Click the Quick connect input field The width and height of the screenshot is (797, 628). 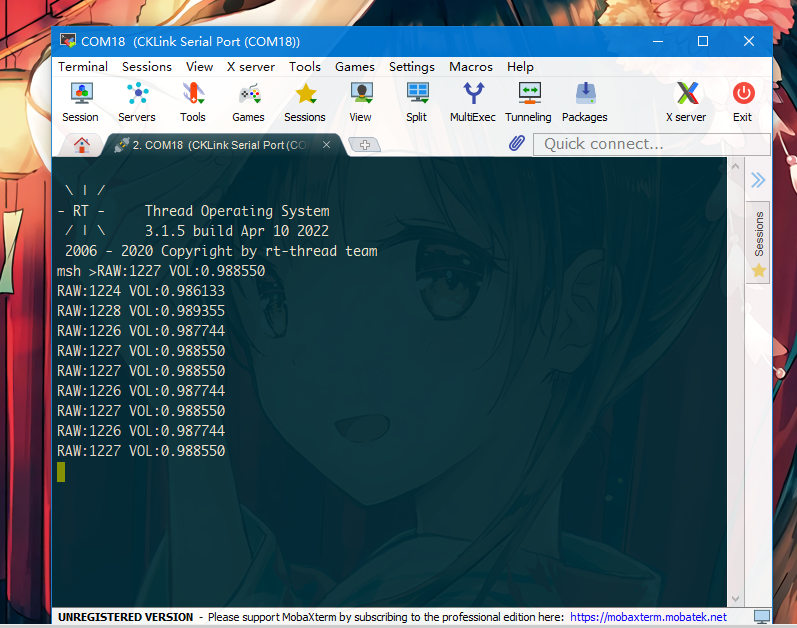pyautogui.click(x=652, y=144)
